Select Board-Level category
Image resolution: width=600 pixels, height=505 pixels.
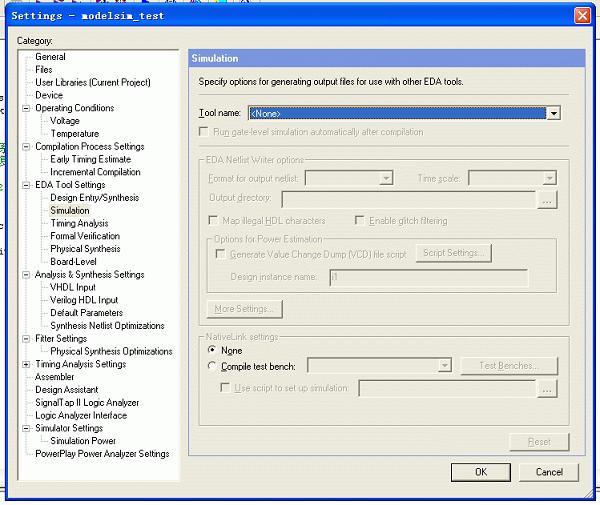(x=73, y=262)
